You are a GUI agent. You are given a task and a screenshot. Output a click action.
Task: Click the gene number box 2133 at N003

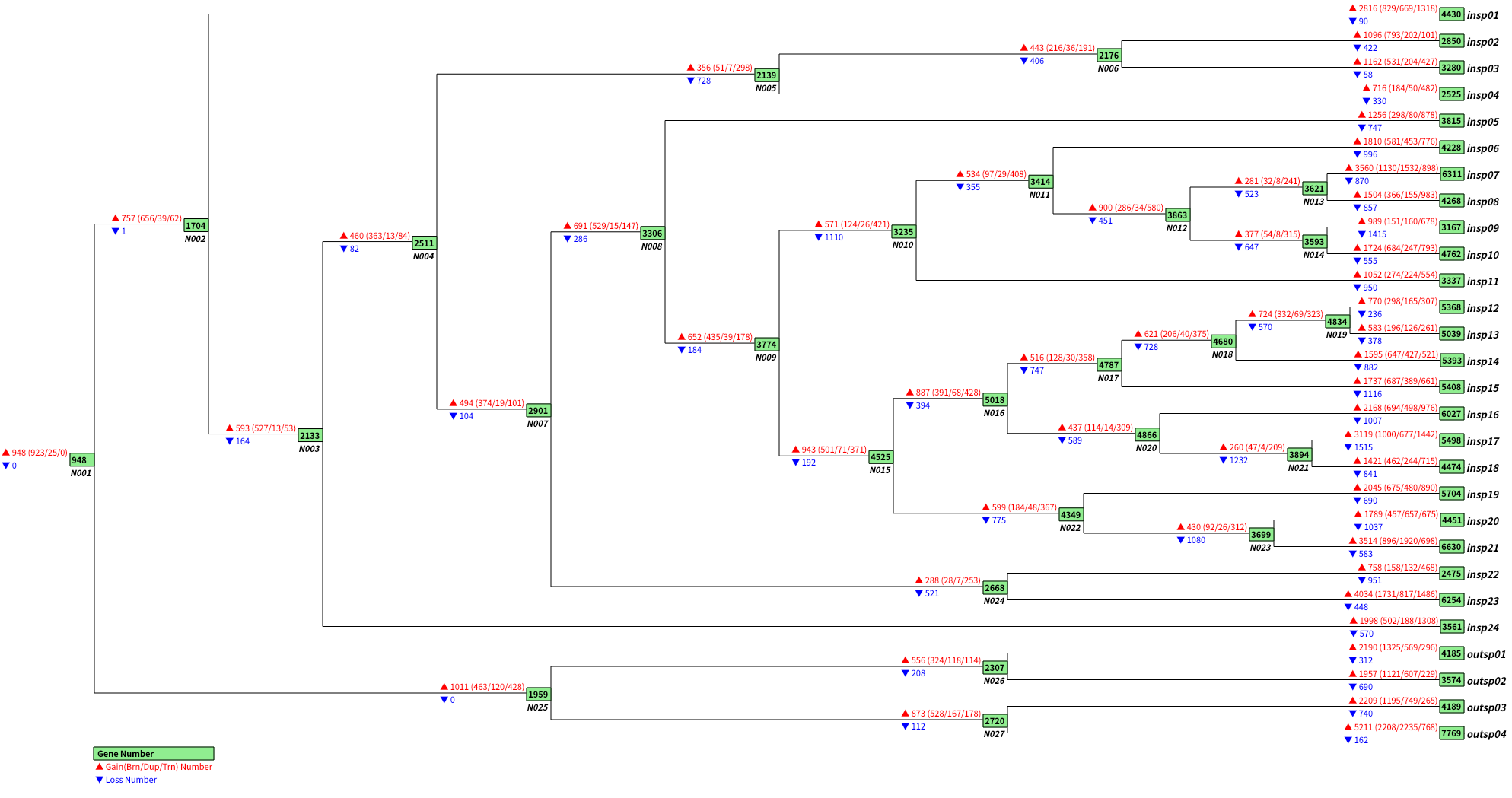310,435
